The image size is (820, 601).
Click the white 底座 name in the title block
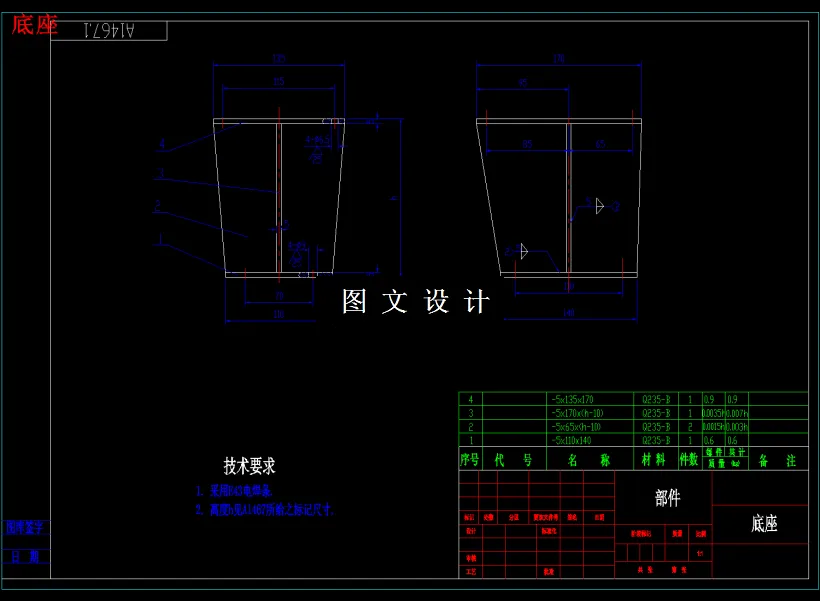point(764,523)
